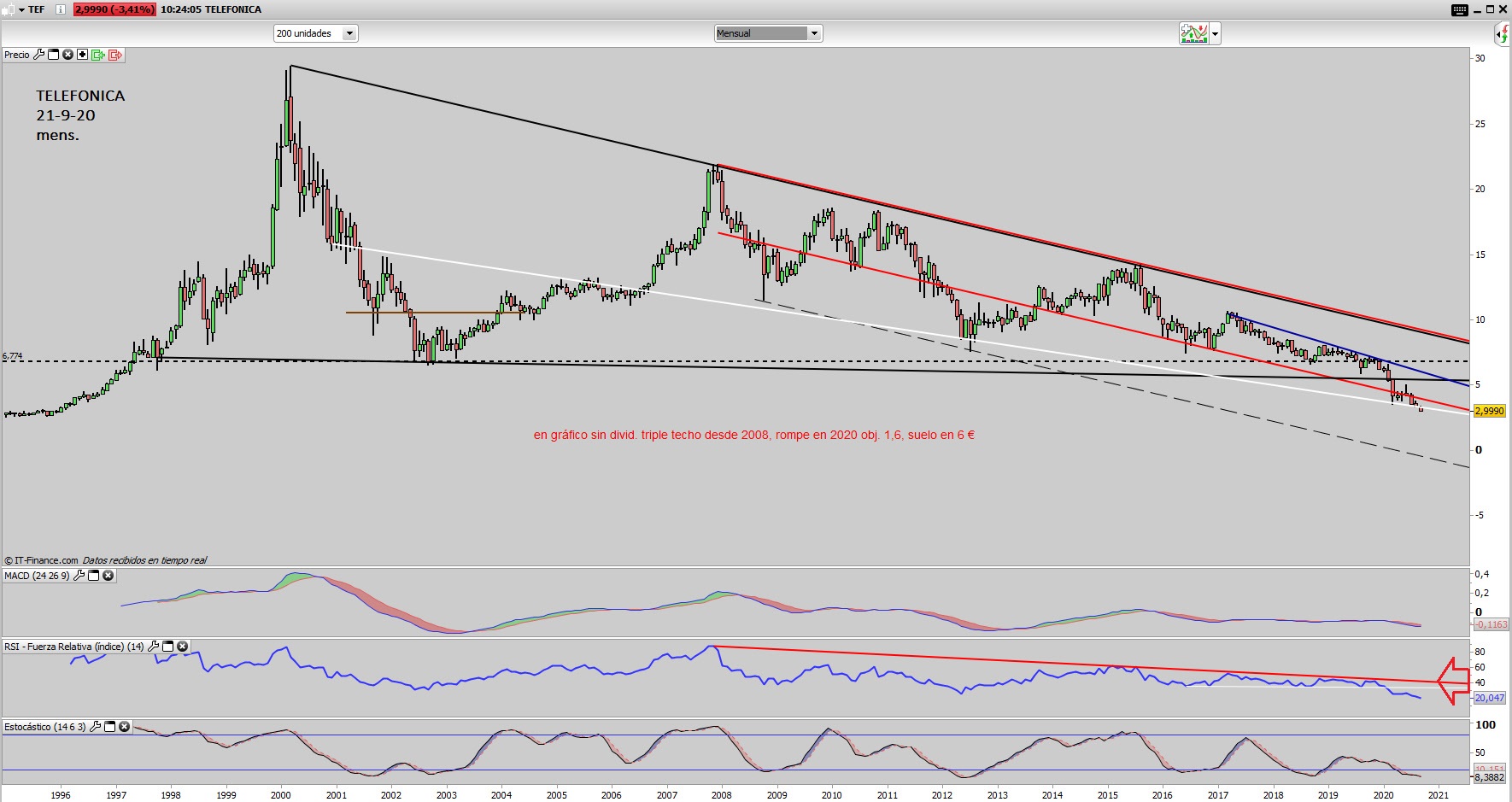Click the green export arrow in Precio panel
Viewport: 1512px width, 802px height.
tap(98, 55)
